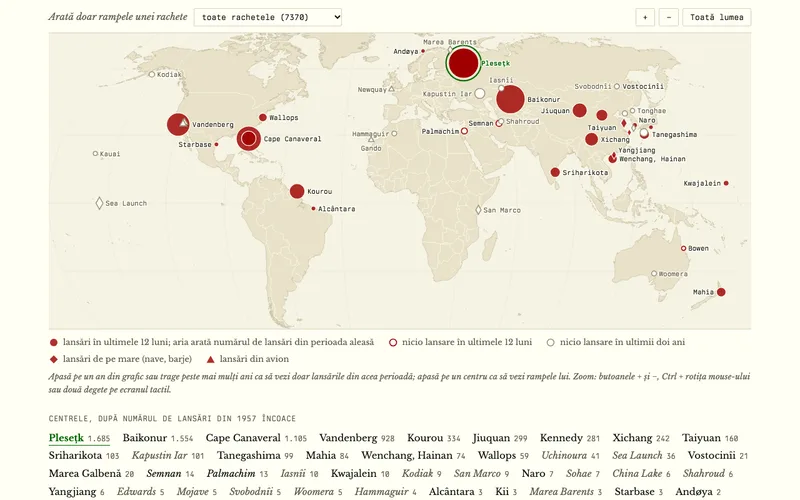Select the large Plesețk circle on the map

pyautogui.click(x=463, y=63)
